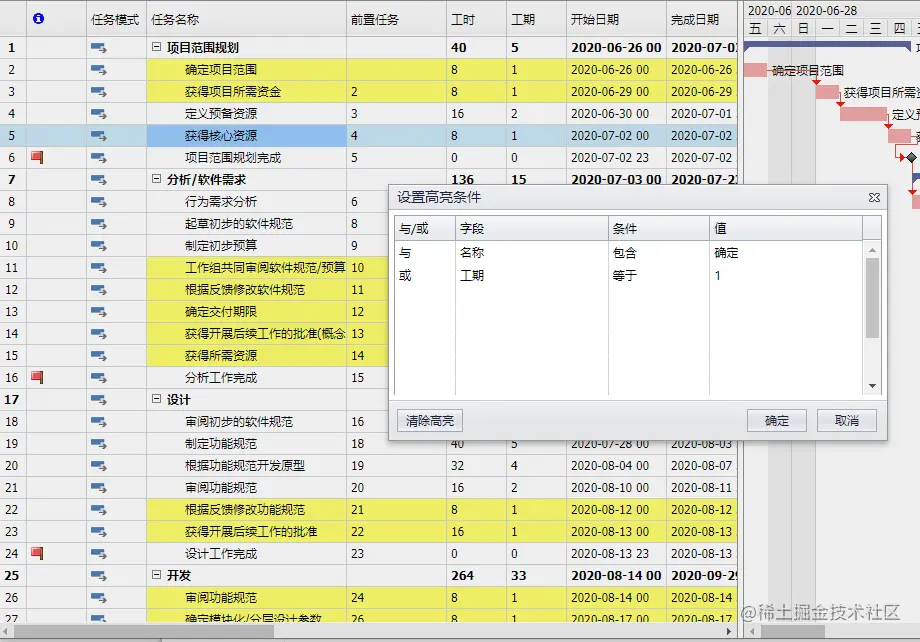
Task: Dismiss the dialog with 取消
Action: (849, 421)
